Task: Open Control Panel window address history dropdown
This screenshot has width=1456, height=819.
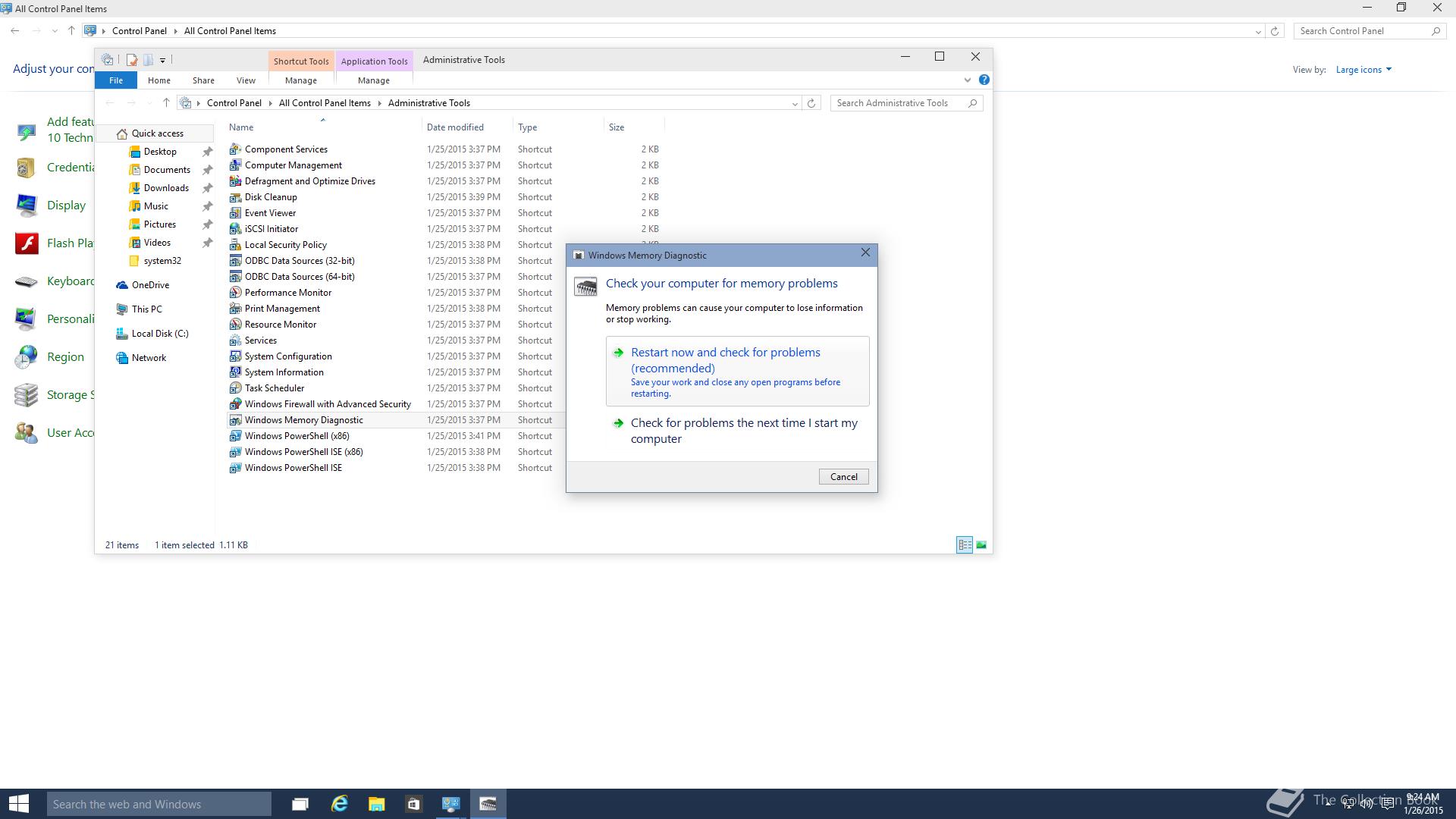Action: click(x=1258, y=32)
